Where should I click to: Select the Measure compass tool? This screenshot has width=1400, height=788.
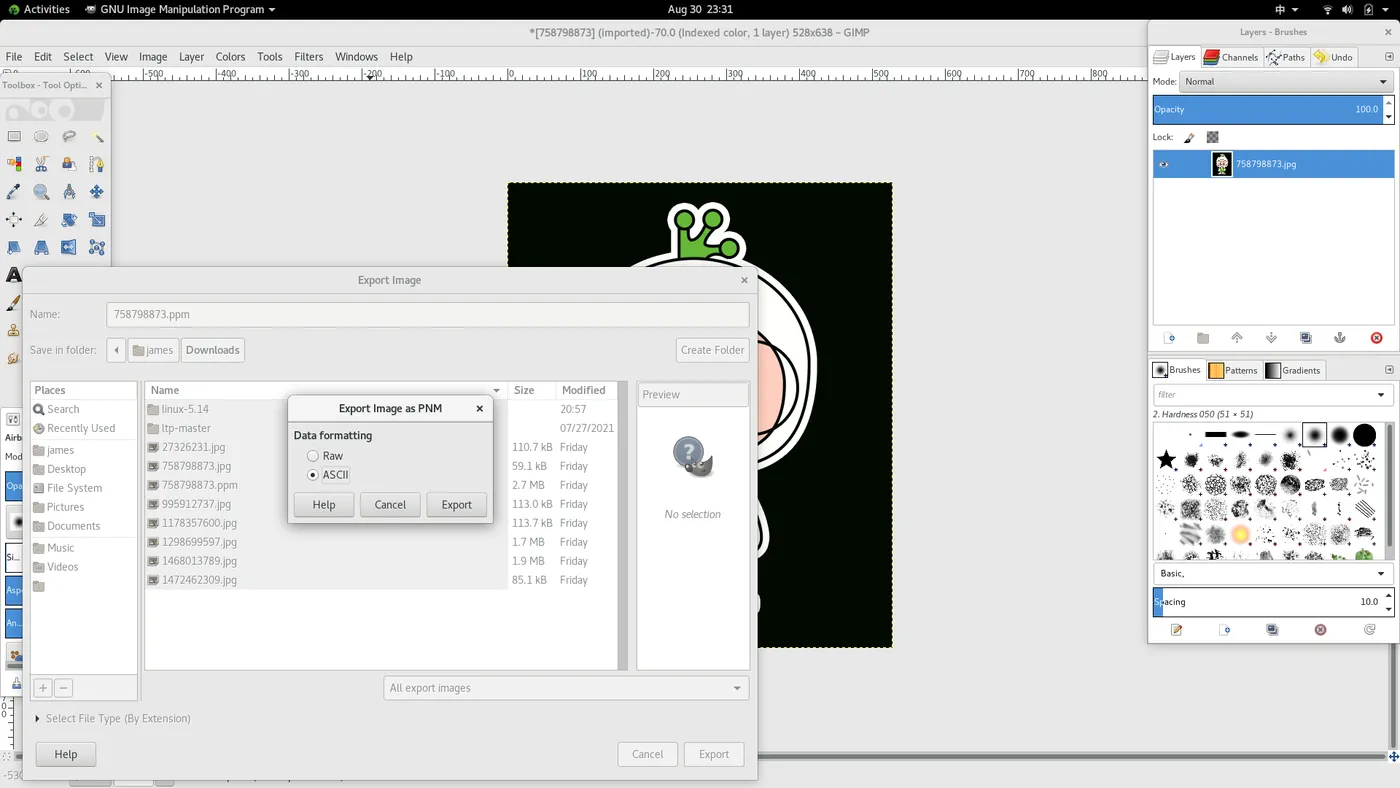point(69,192)
